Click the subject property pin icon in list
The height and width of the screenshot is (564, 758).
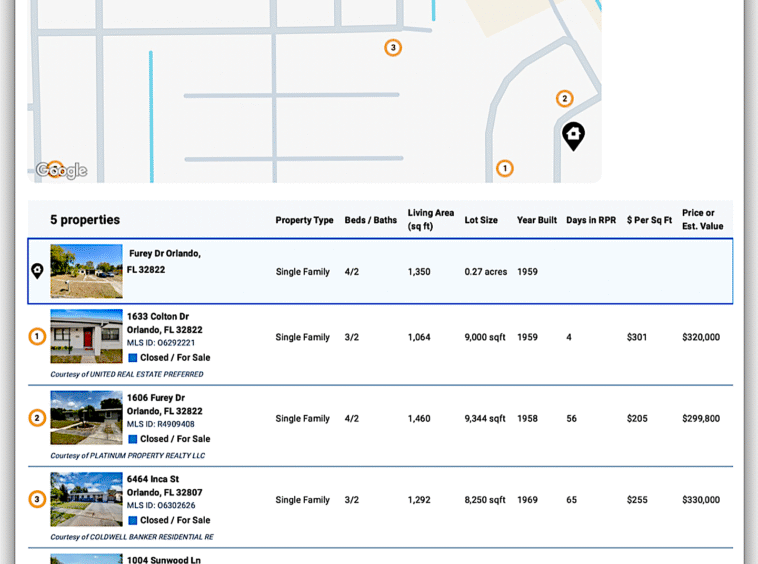click(x=37, y=271)
